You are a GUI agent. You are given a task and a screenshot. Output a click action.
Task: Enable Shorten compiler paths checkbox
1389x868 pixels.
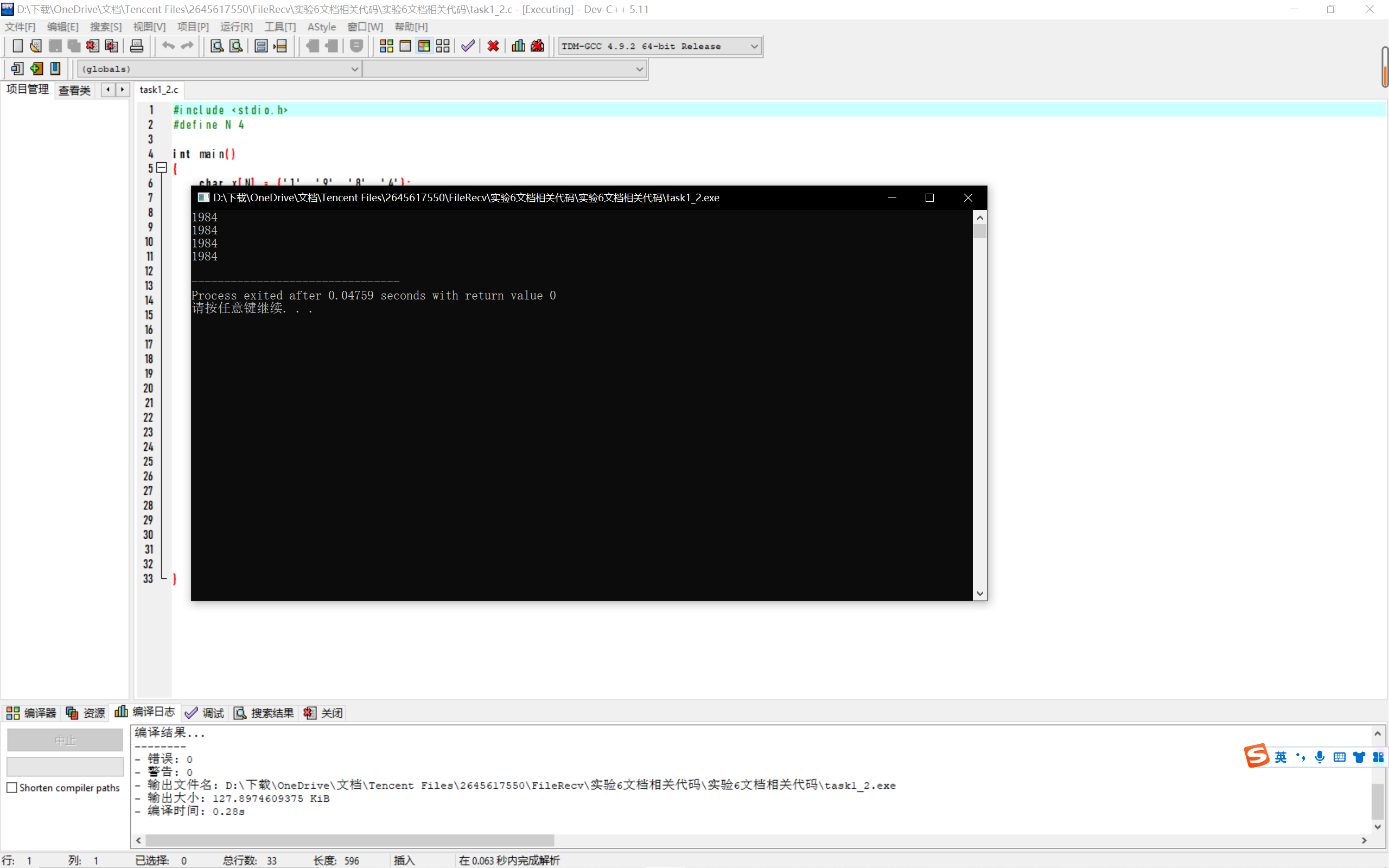click(12, 788)
